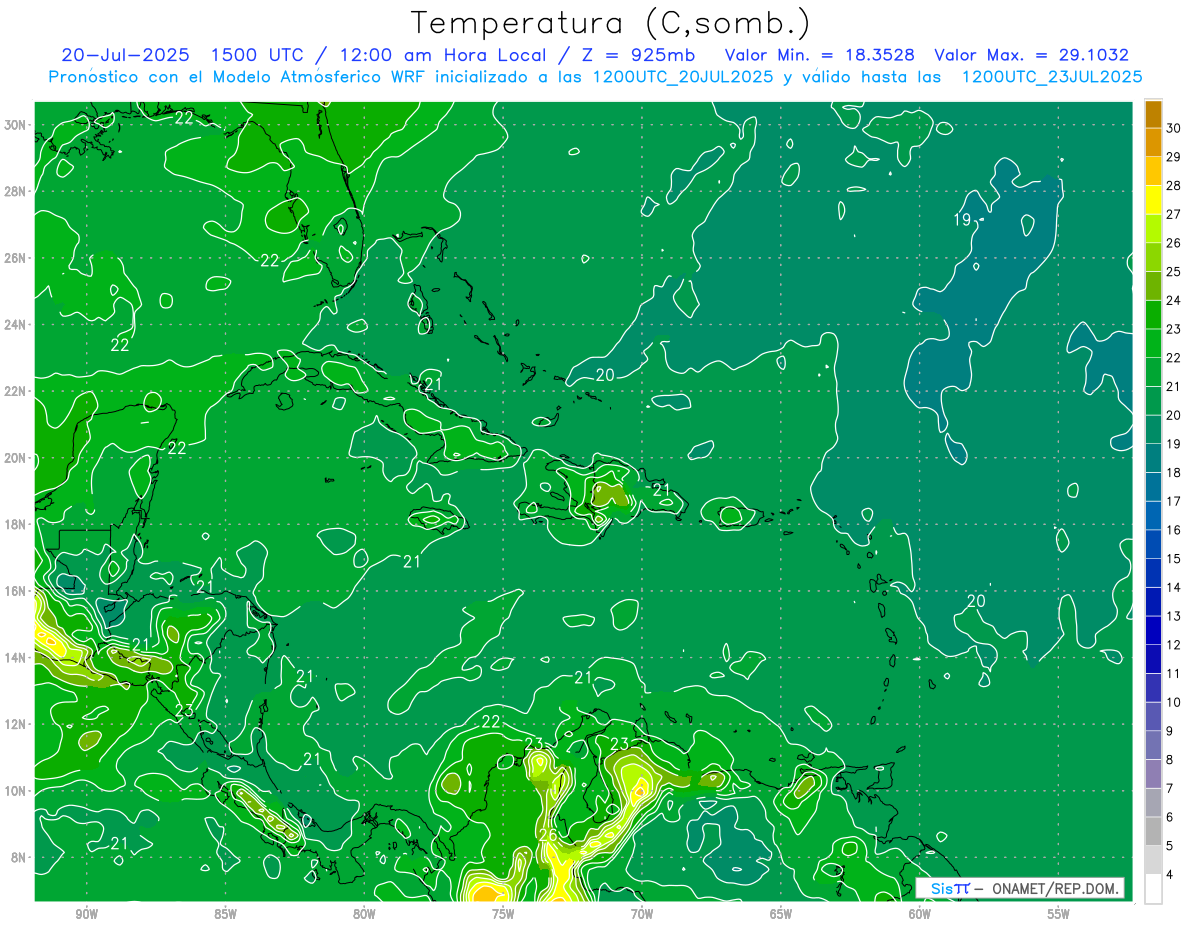Viewport: 1200px width, 927px height.
Task: Click the 10N latitude axis label
Action: pos(17,791)
